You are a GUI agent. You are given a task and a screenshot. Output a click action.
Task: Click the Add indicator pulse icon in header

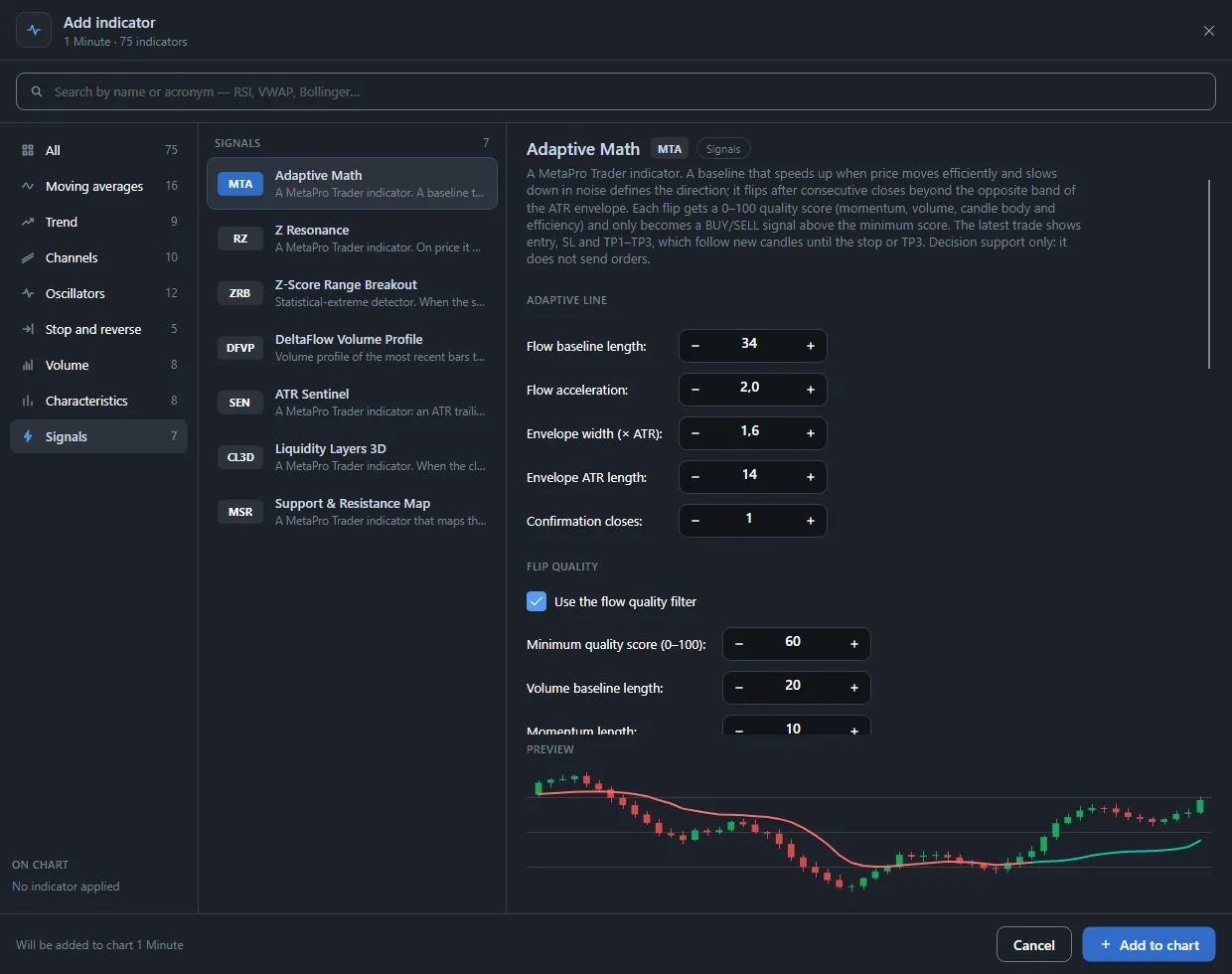(34, 30)
